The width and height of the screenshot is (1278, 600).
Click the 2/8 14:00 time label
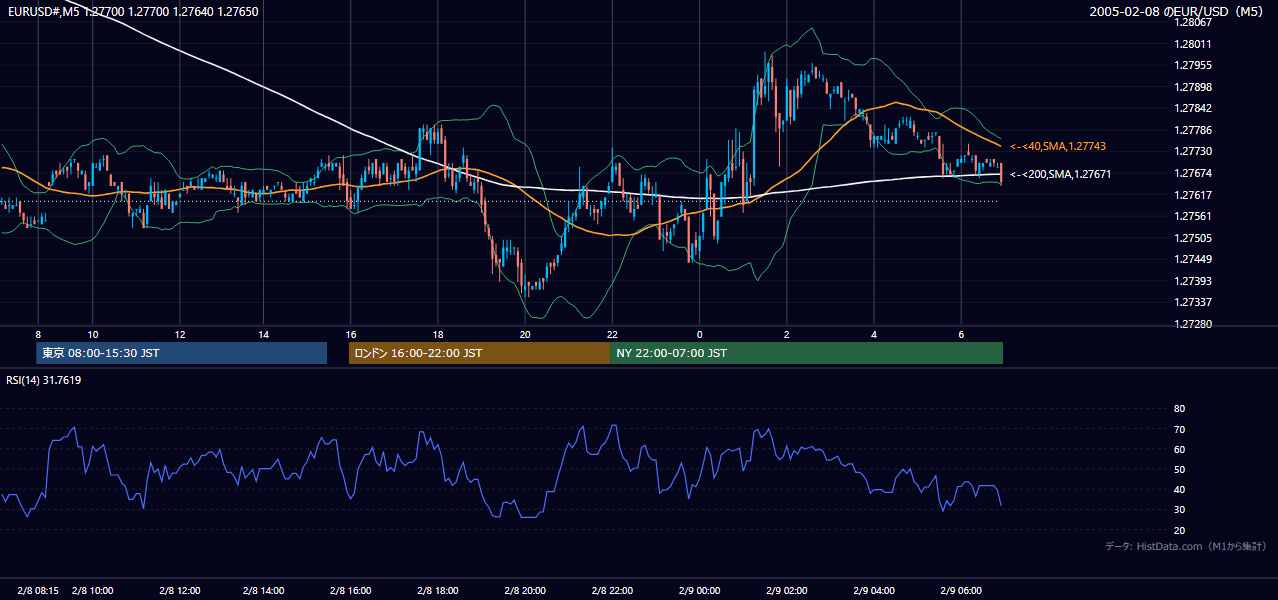264,590
